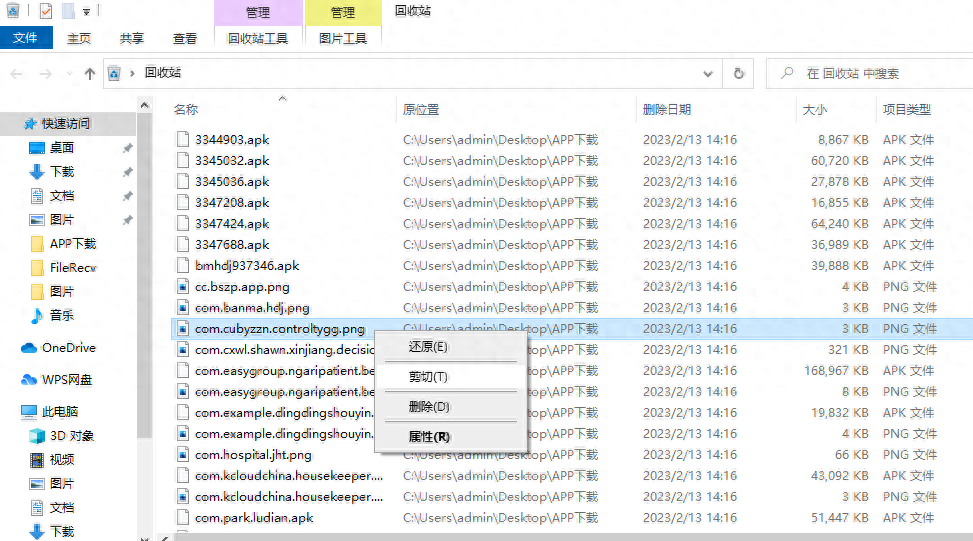Choose 还原(E) in the context menu
973x541 pixels.
click(451, 347)
